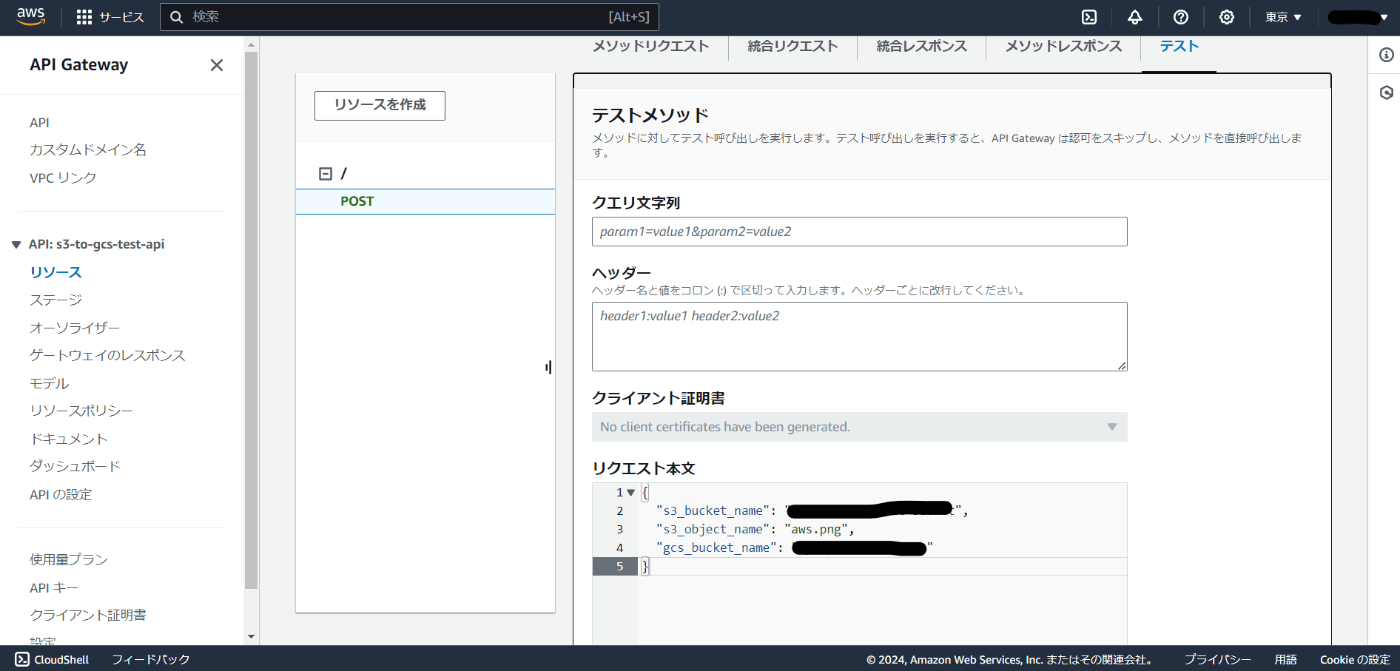
Task: Open VPC リンク in sidebar
Action: [63, 178]
